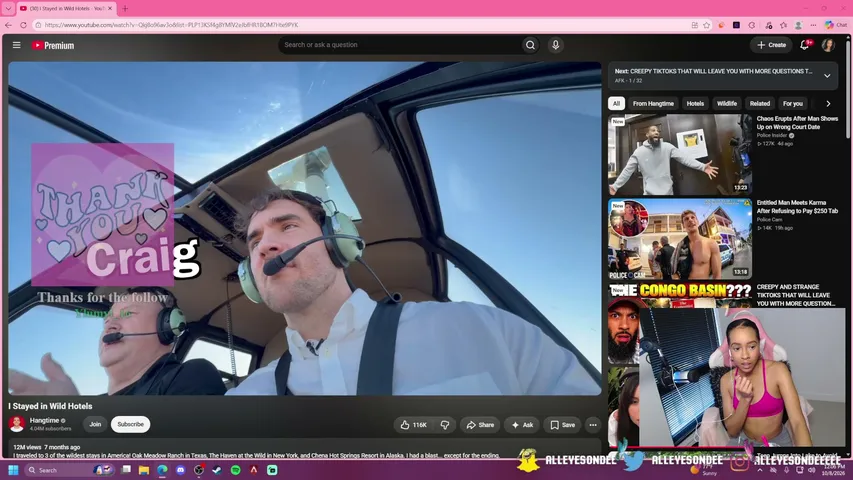This screenshot has width=853, height=480.
Task: Open the browser profile icon
Action: 798,25
